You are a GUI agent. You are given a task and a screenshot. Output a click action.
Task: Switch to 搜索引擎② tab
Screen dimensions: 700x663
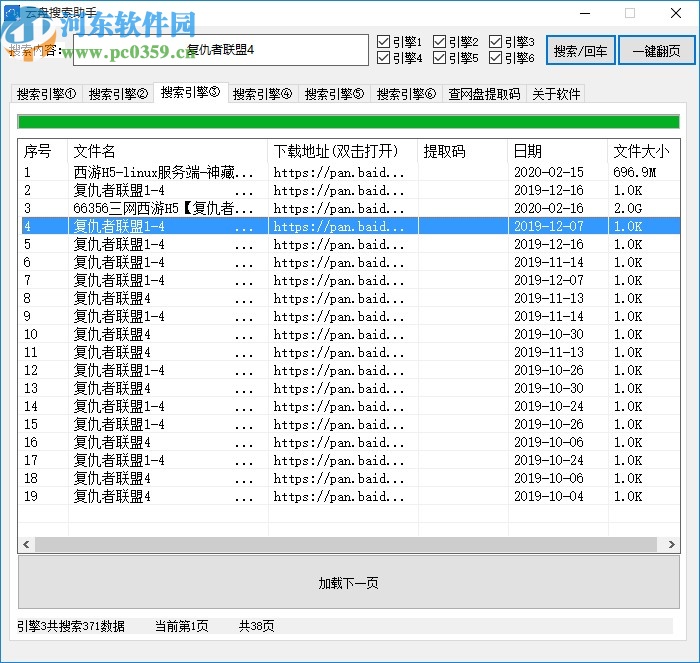[118, 94]
